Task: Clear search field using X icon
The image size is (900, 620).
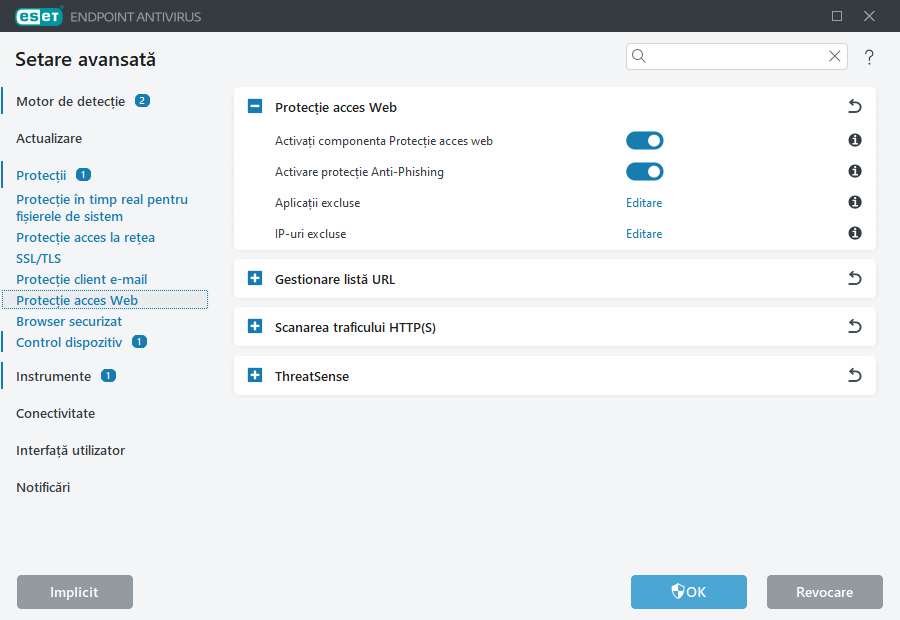Action: point(834,57)
